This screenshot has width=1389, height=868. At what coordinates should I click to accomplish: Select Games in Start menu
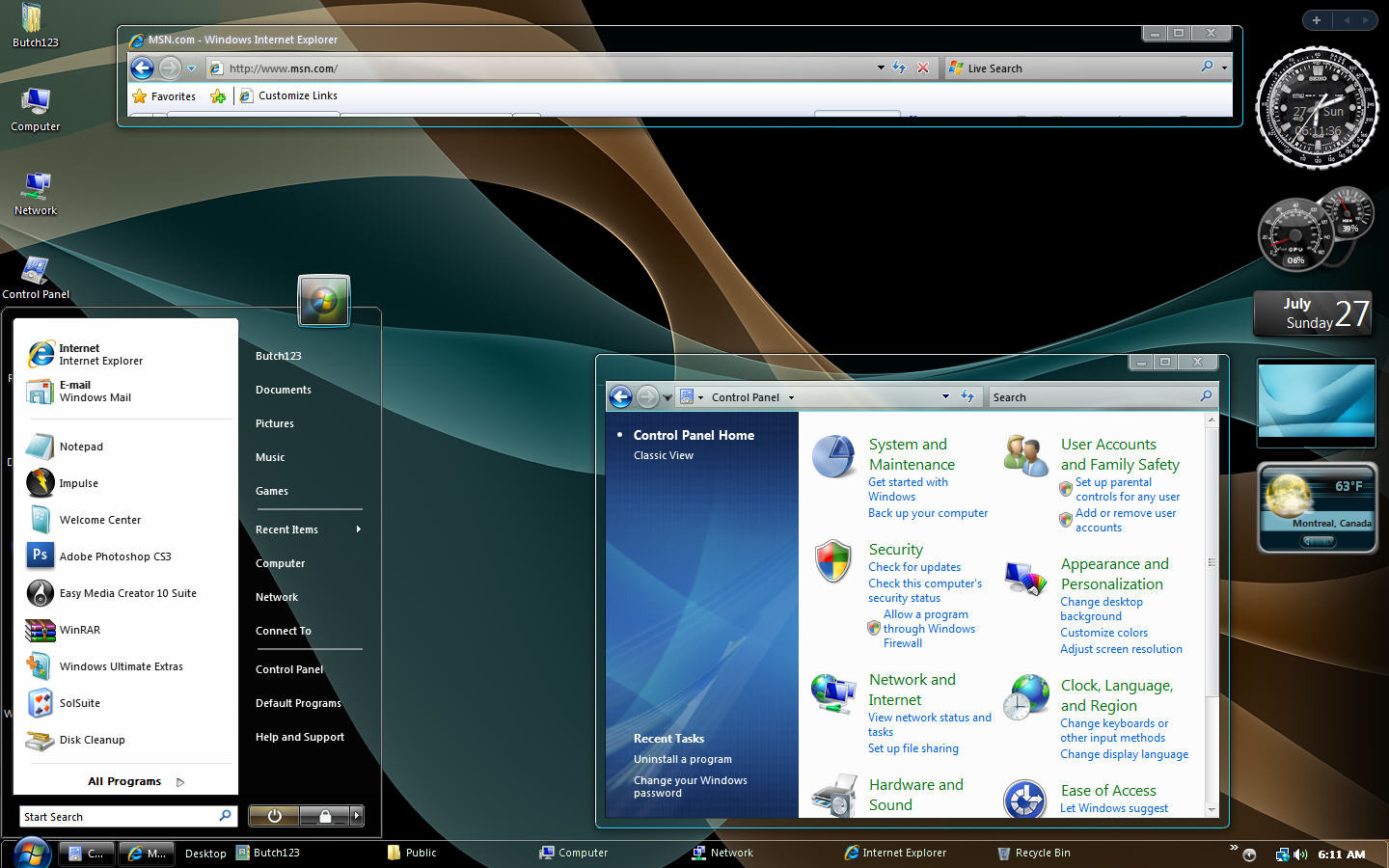tap(272, 491)
